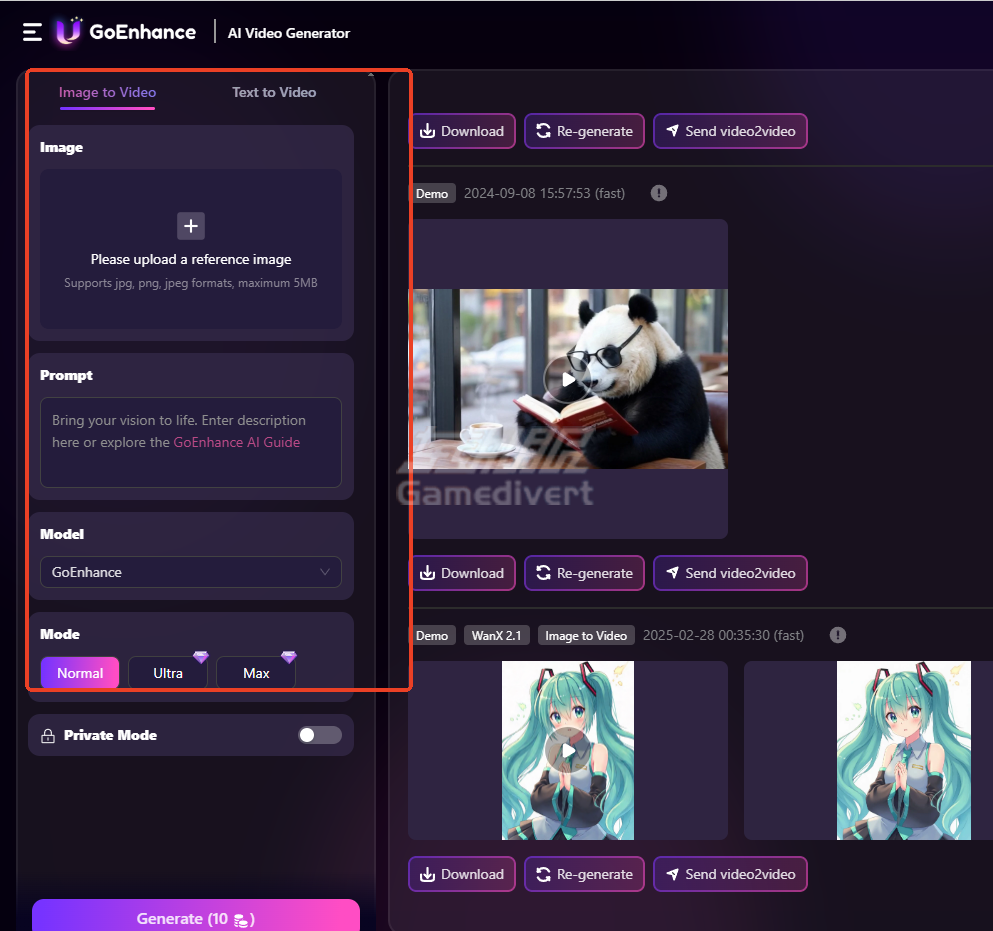Click the GoEnhance logo
This screenshot has width=993, height=931.
[126, 31]
